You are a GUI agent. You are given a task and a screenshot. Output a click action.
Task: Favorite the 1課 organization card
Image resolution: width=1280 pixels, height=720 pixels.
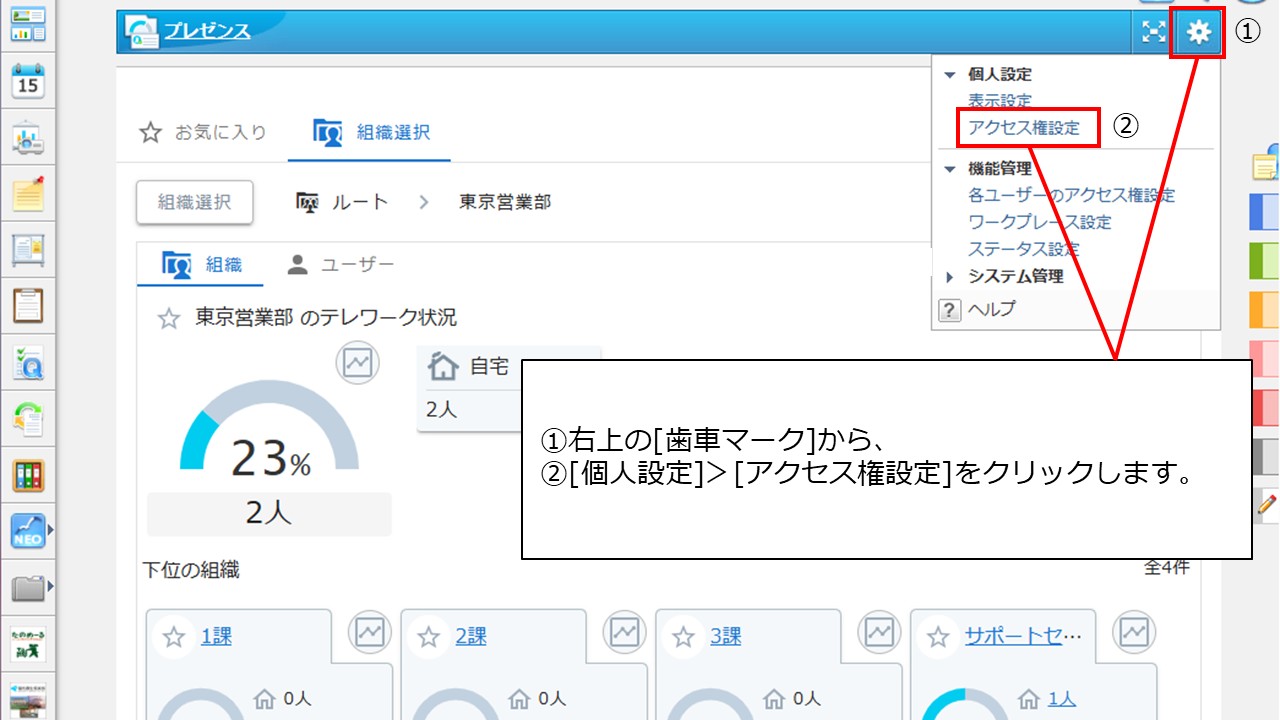click(174, 636)
